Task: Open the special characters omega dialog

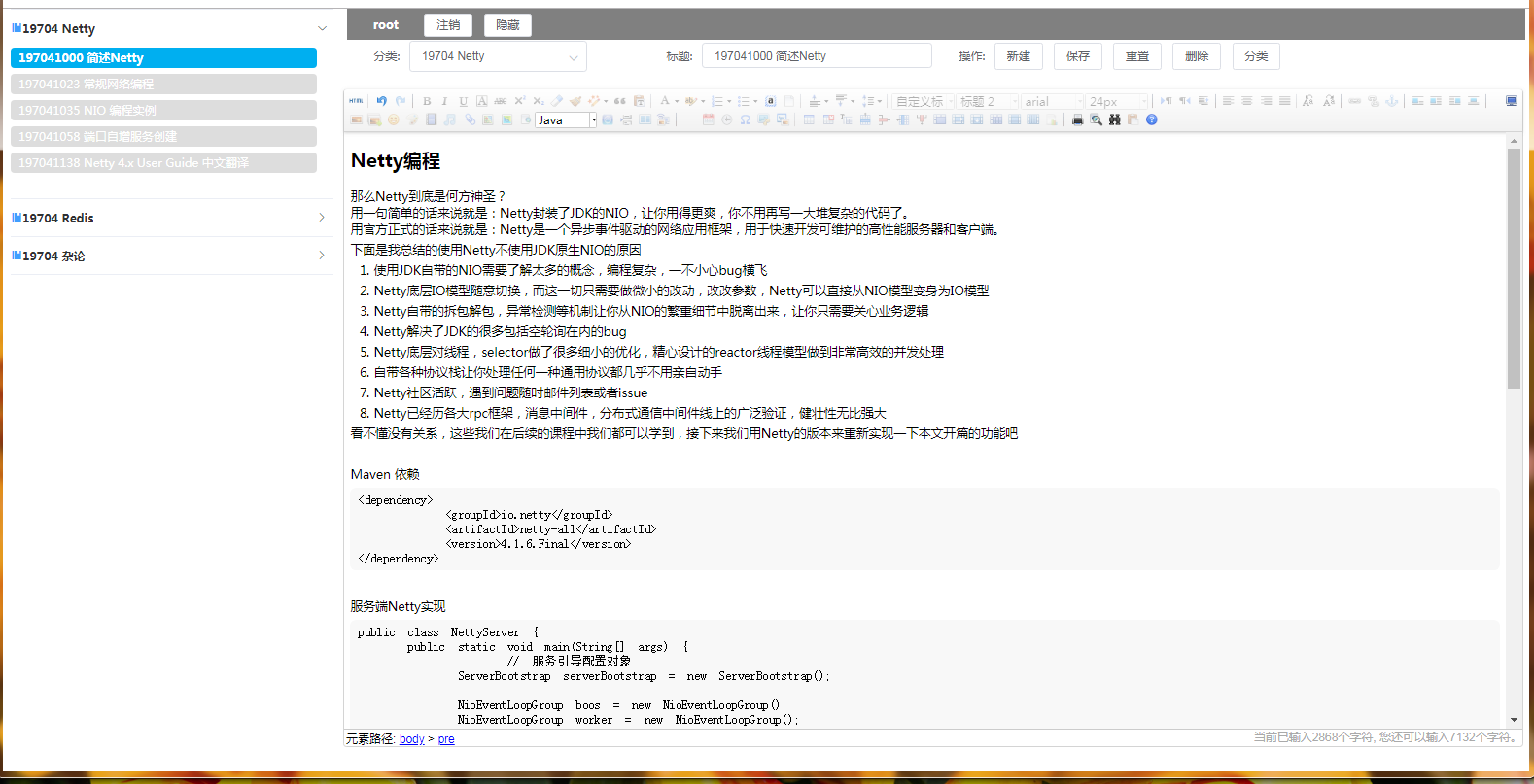Action: point(745,119)
